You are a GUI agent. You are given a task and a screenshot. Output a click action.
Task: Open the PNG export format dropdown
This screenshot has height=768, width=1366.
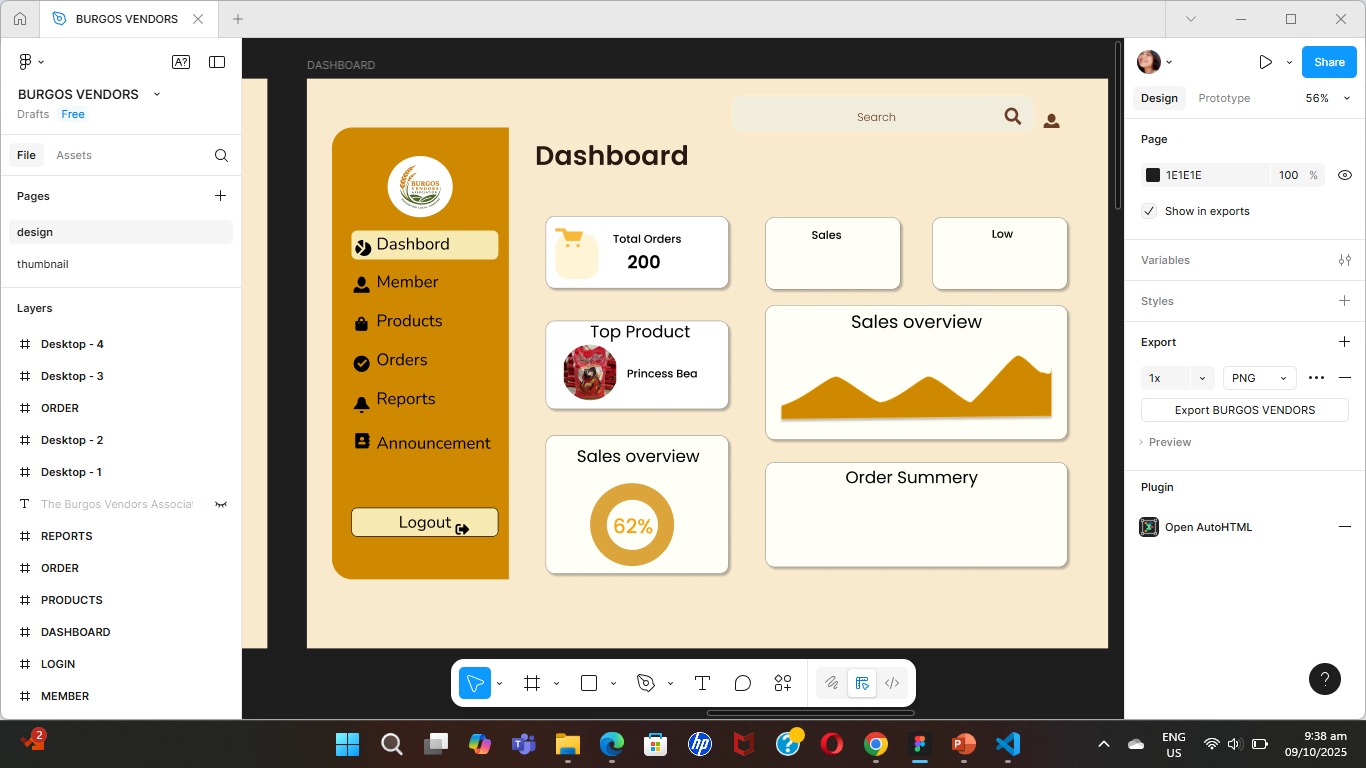point(1259,378)
